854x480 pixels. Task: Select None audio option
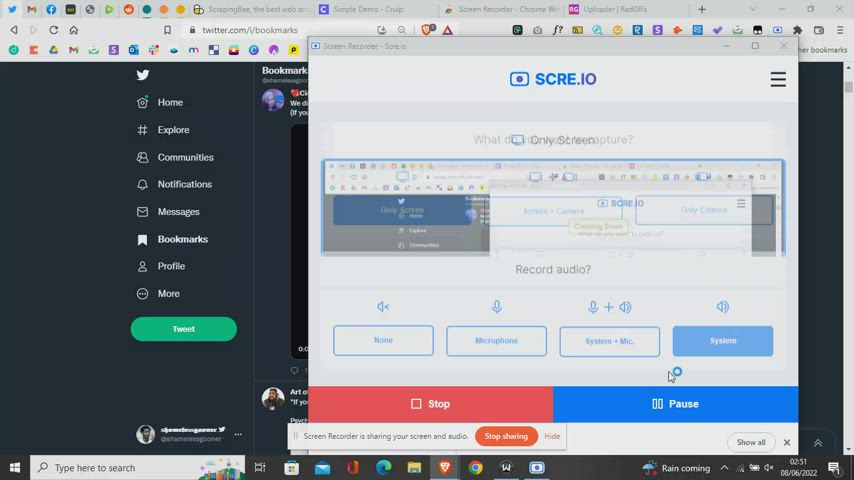pyautogui.click(x=383, y=341)
